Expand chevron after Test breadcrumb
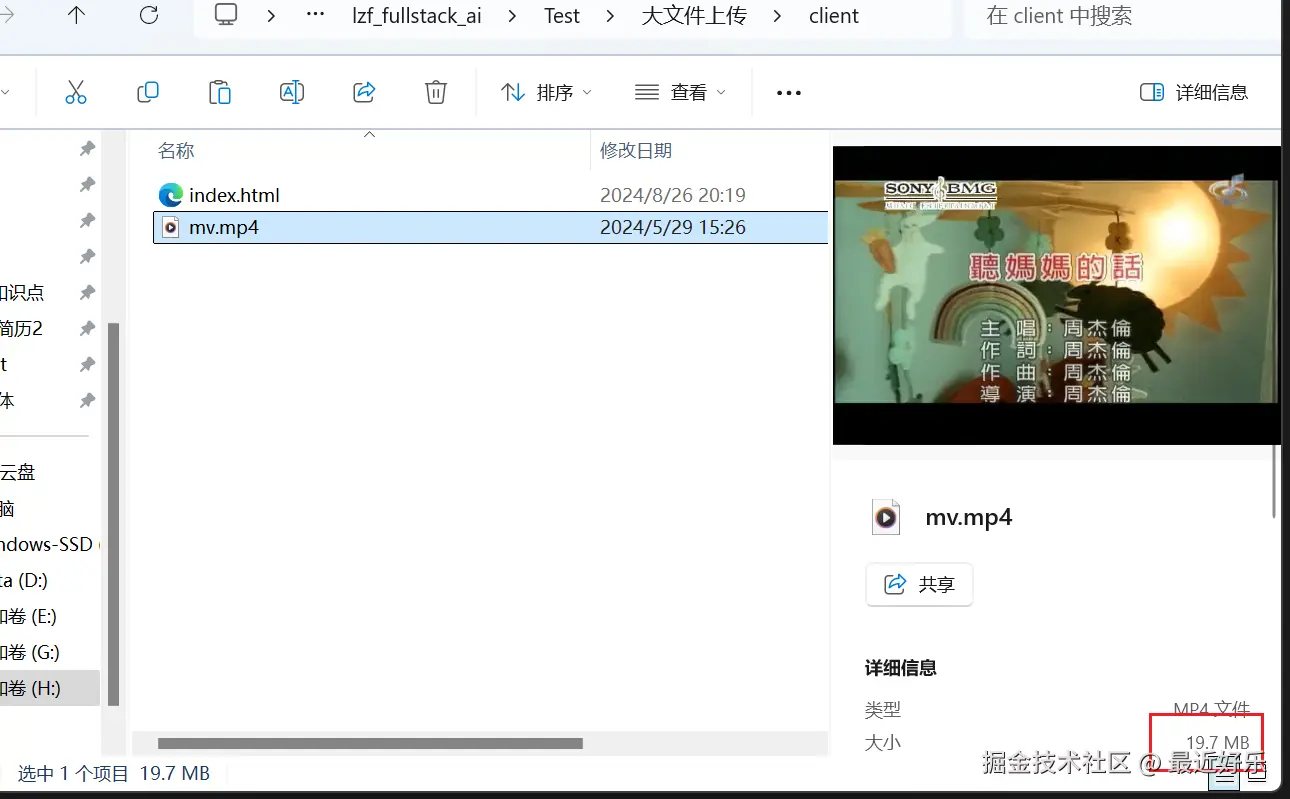1290x799 pixels. coord(610,16)
